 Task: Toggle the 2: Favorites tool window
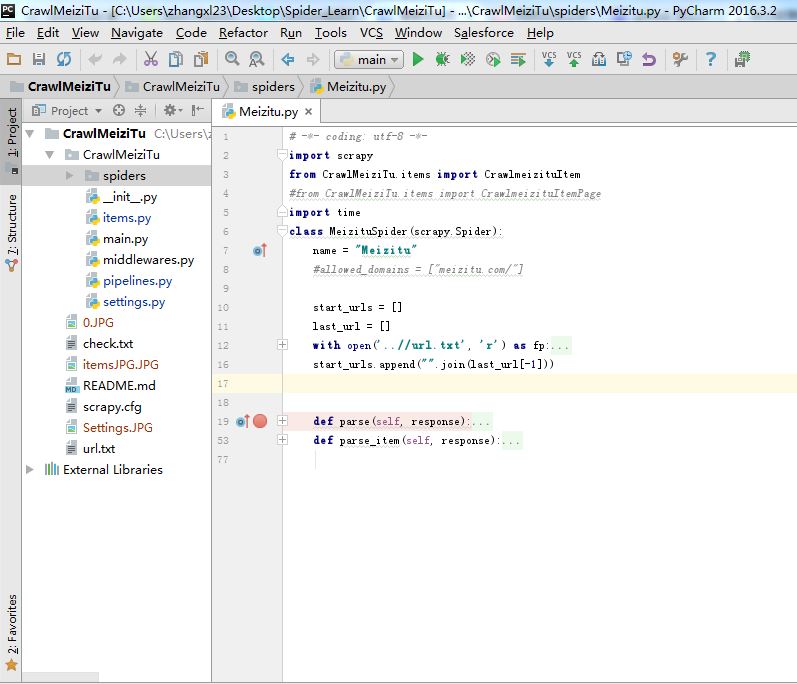[x=12, y=630]
